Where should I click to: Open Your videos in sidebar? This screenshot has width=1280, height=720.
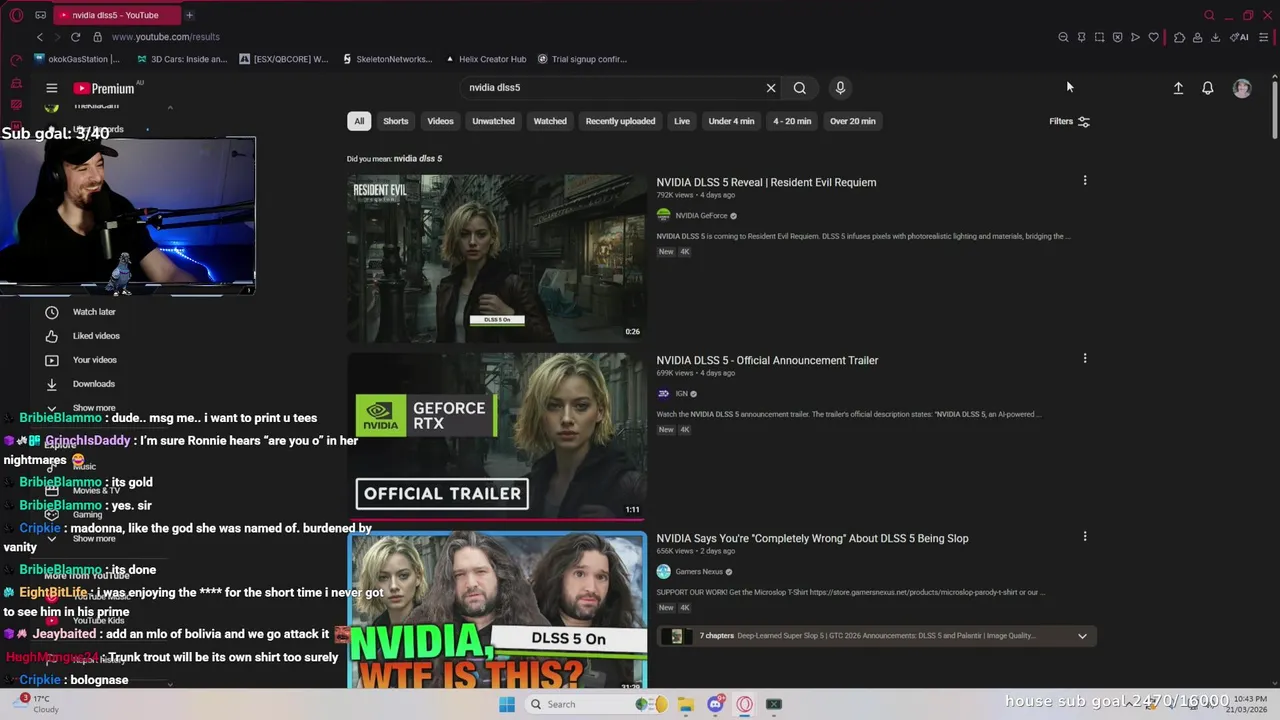[x=94, y=360]
